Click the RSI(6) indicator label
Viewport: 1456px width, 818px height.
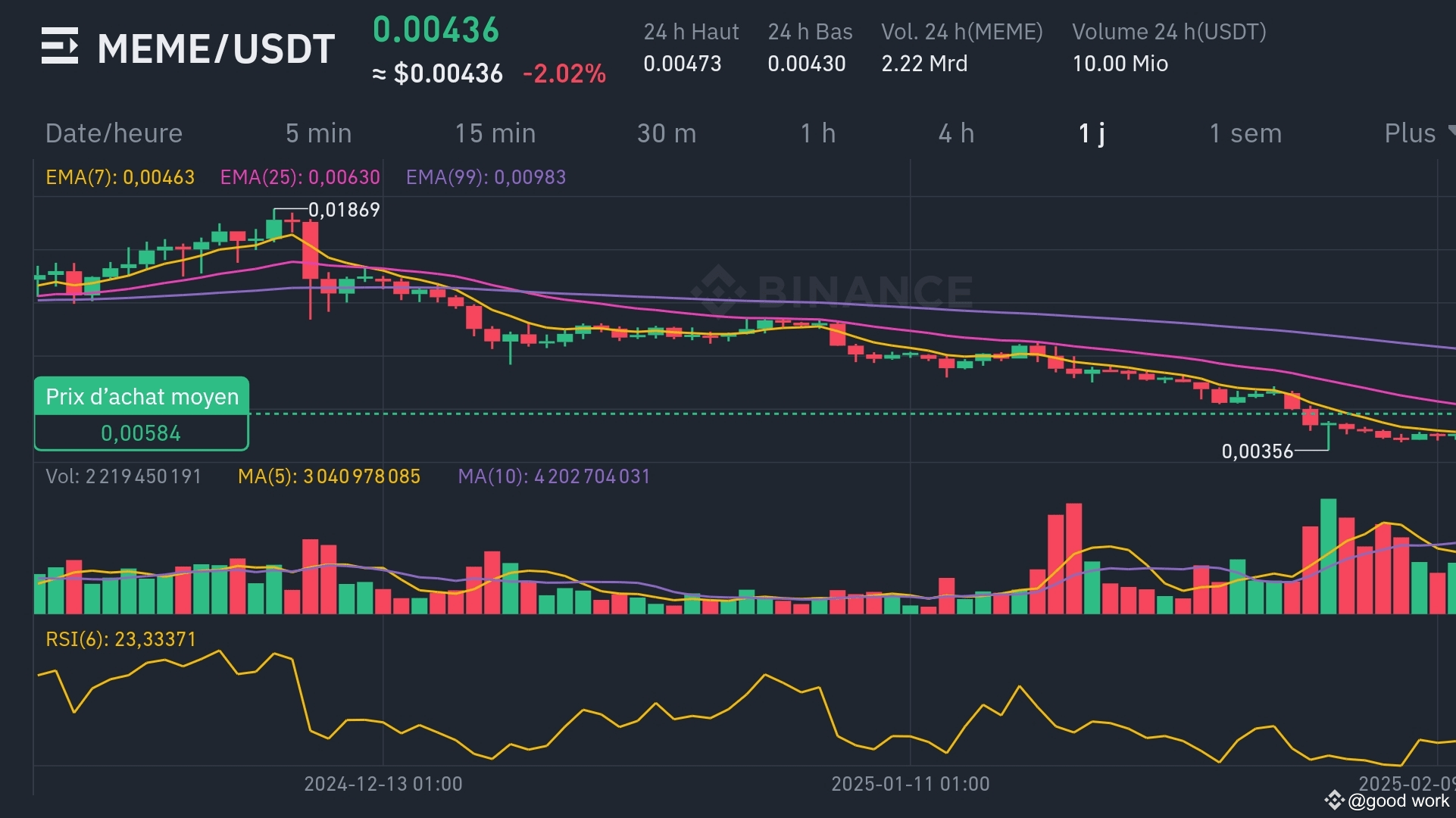[x=120, y=639]
